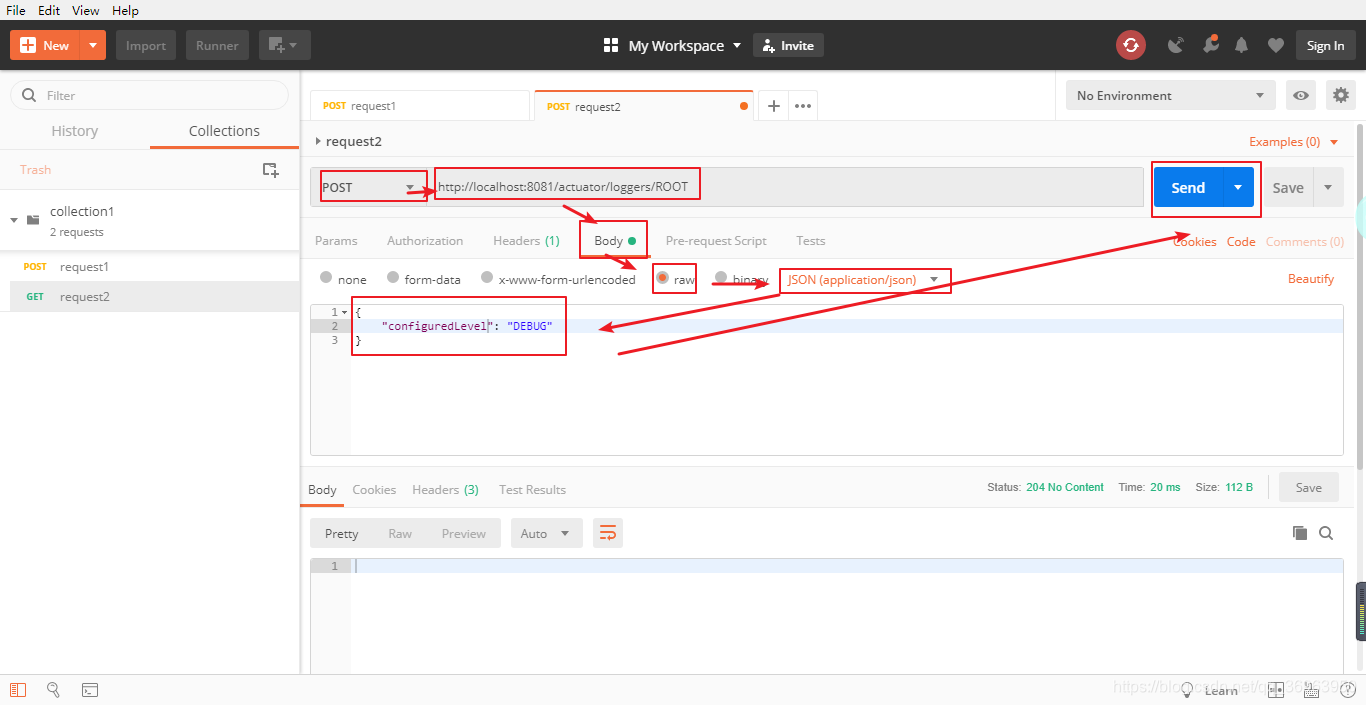Open the File menu
1366x705 pixels.
click(16, 10)
